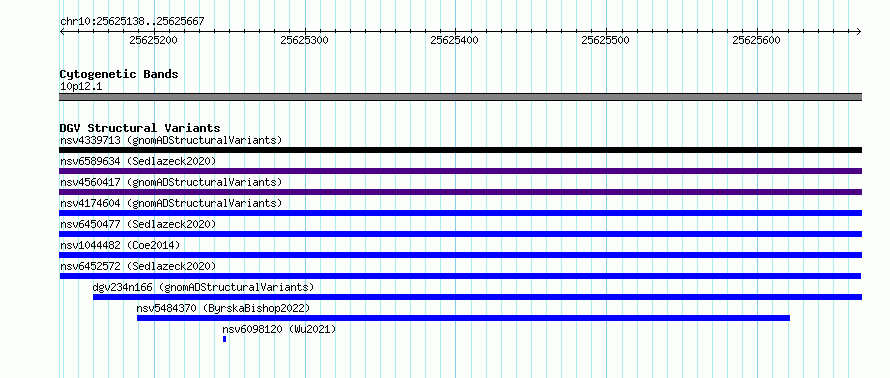Click the 25625200 ruler tick label
Image resolution: width=890 pixels, height=378 pixels.
(x=153, y=40)
